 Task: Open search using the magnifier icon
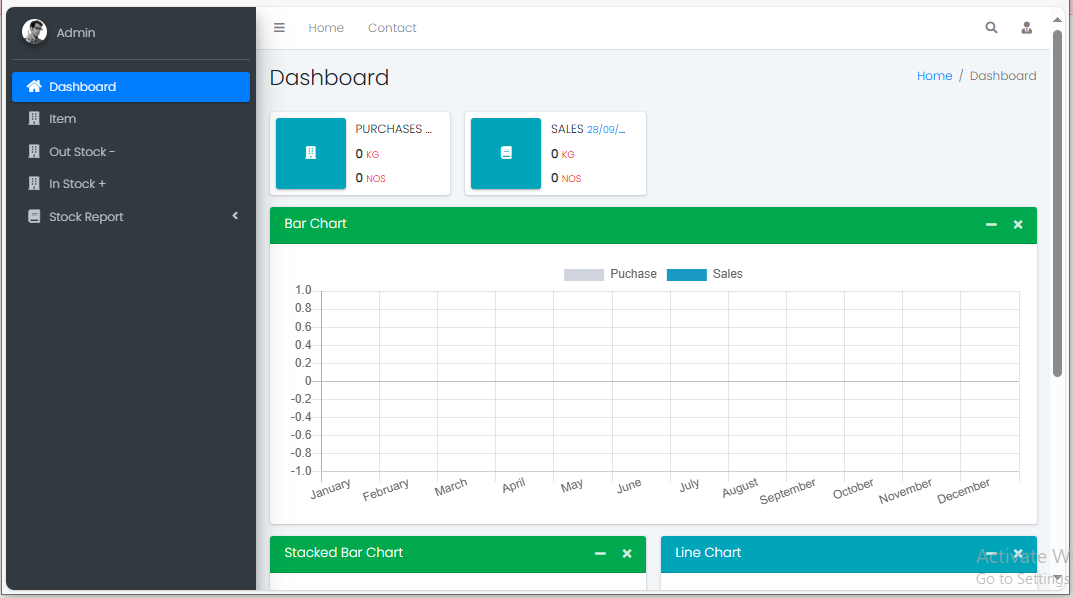pyautogui.click(x=991, y=28)
